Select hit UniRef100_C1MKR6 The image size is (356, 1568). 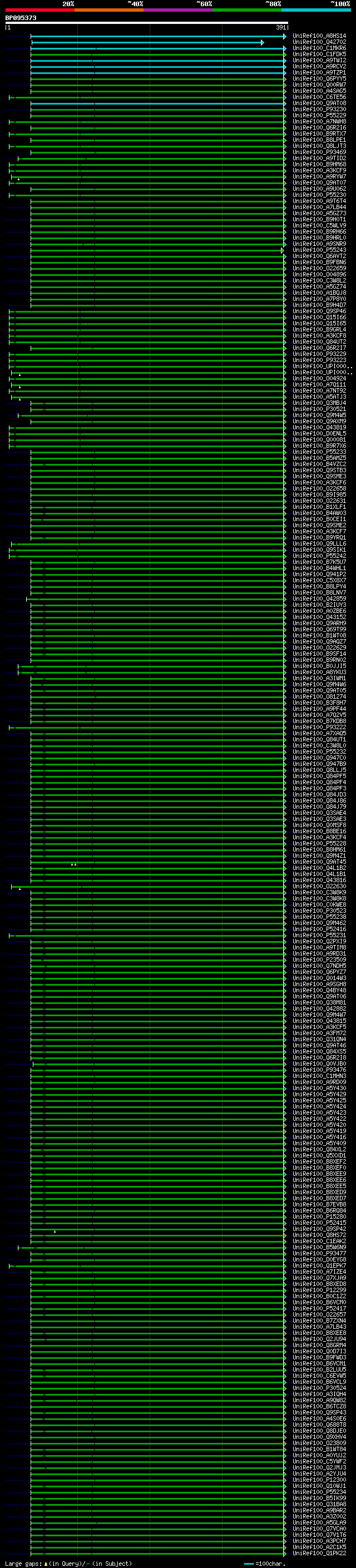pos(319,48)
